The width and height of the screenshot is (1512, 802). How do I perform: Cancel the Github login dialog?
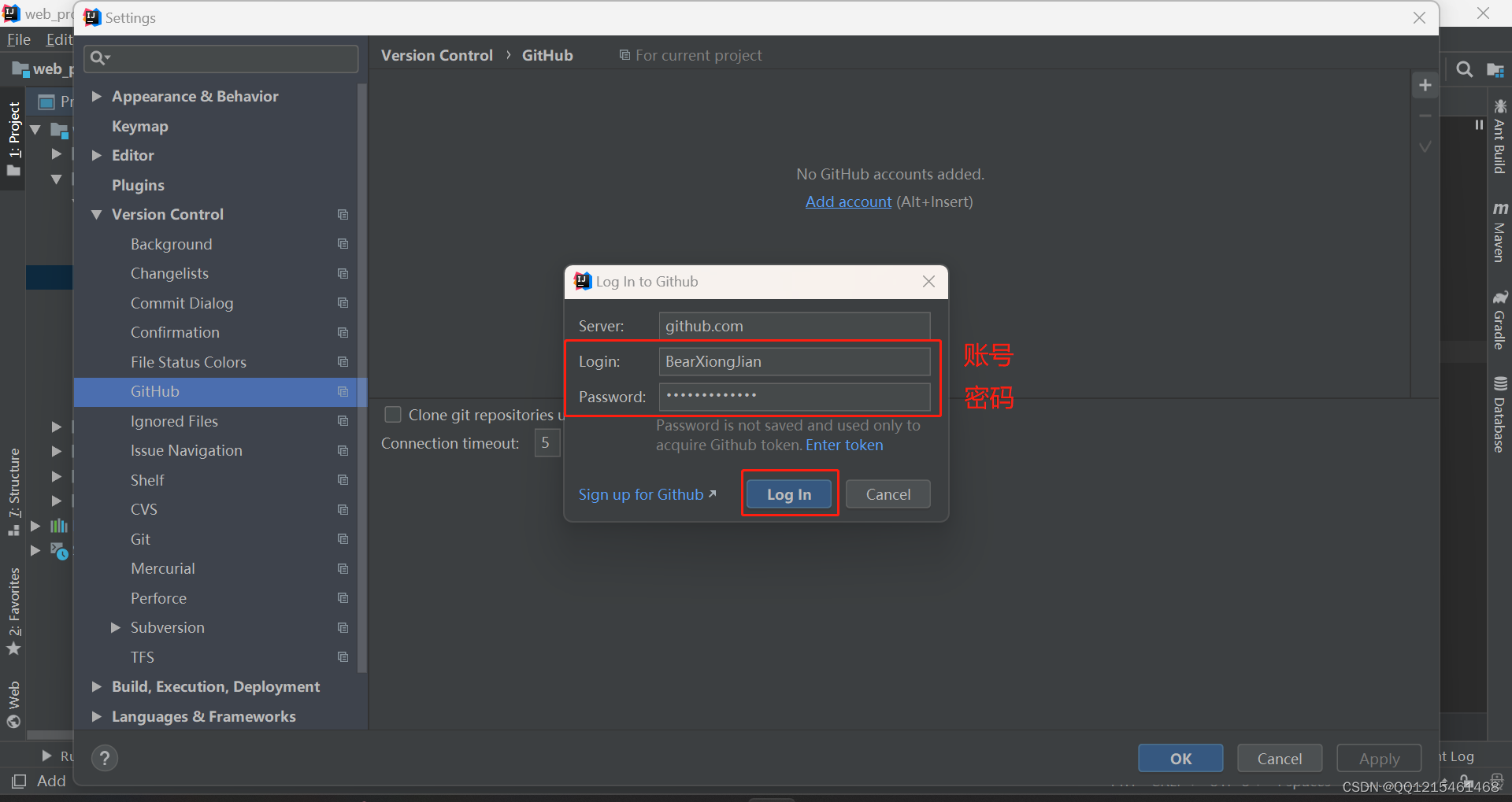tap(888, 494)
